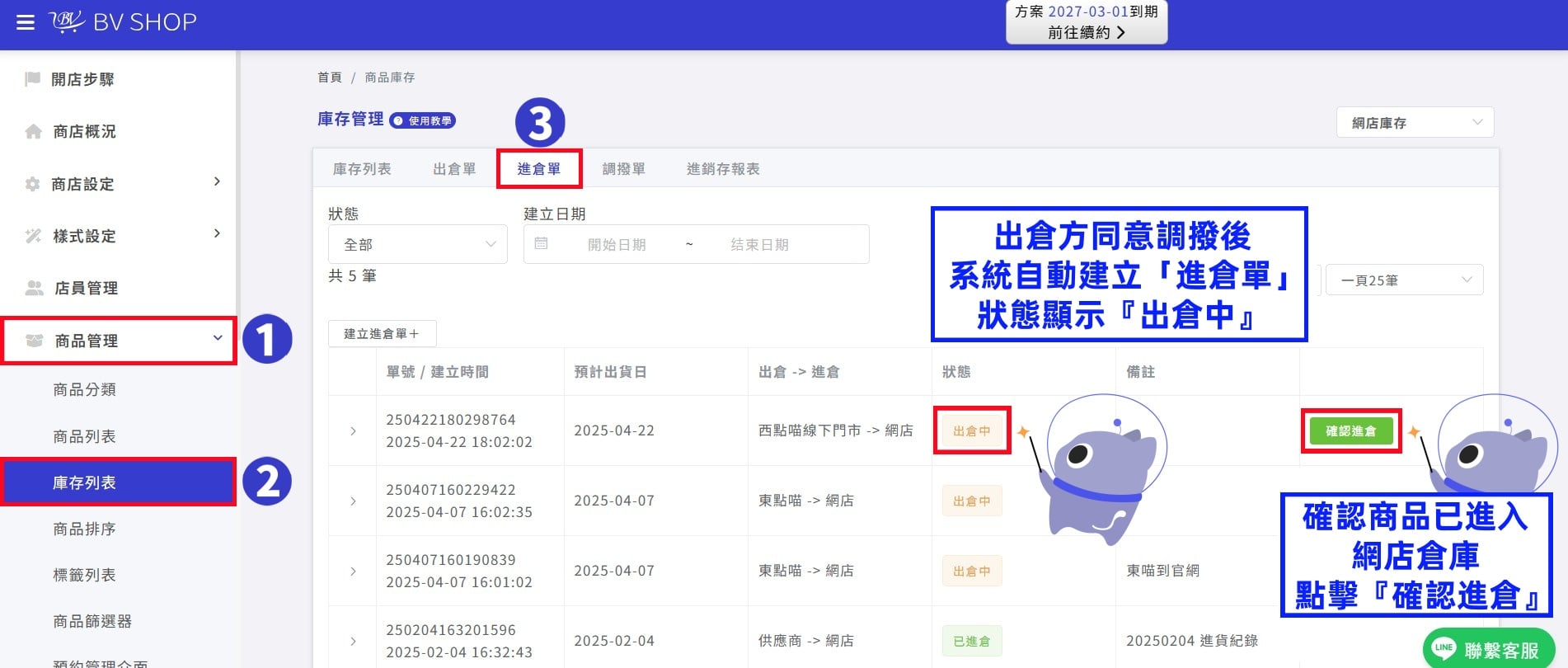Click the people icon beside 店員管理
The width and height of the screenshot is (1568, 668).
point(34,288)
